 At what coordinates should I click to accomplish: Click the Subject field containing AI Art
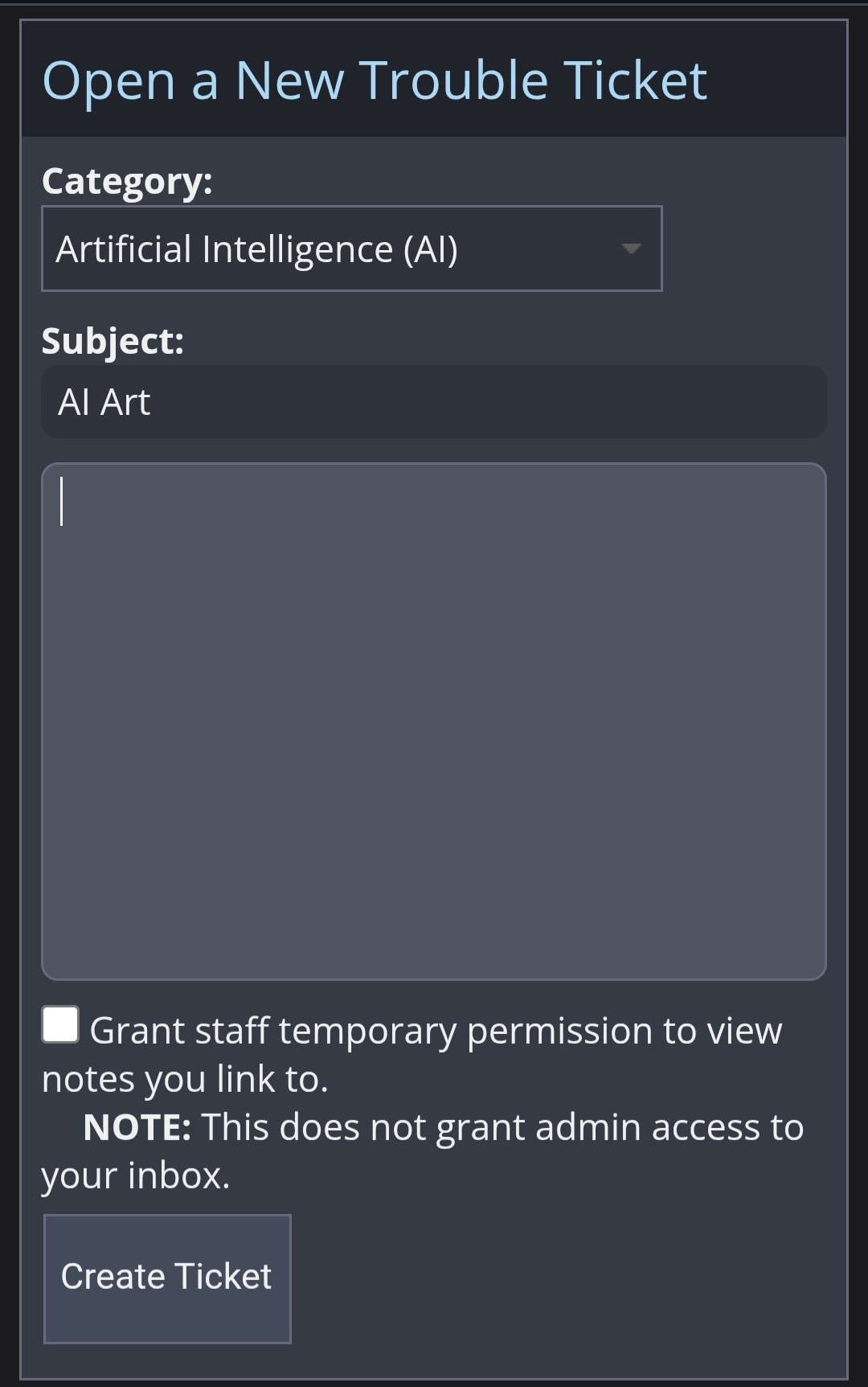tap(433, 402)
